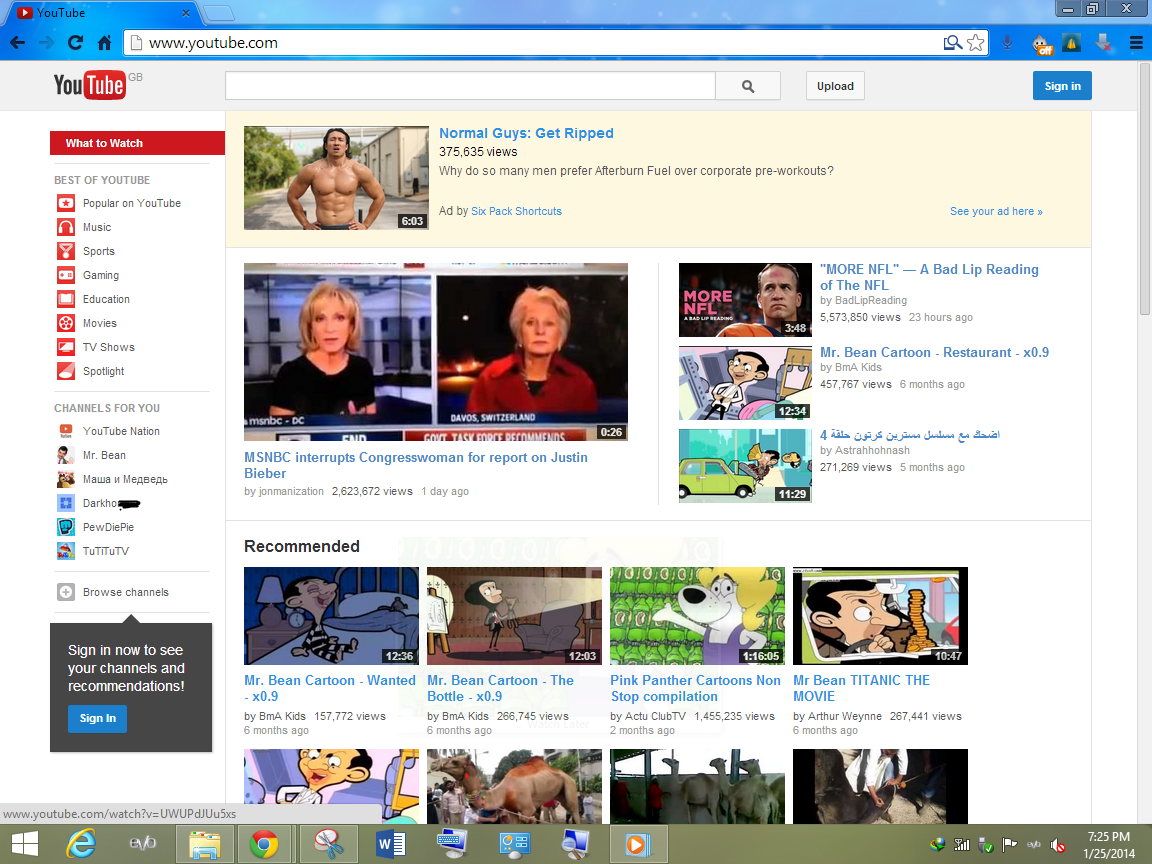Image resolution: width=1152 pixels, height=864 pixels.
Task: Select the Music headphones icon
Action: pos(66,227)
